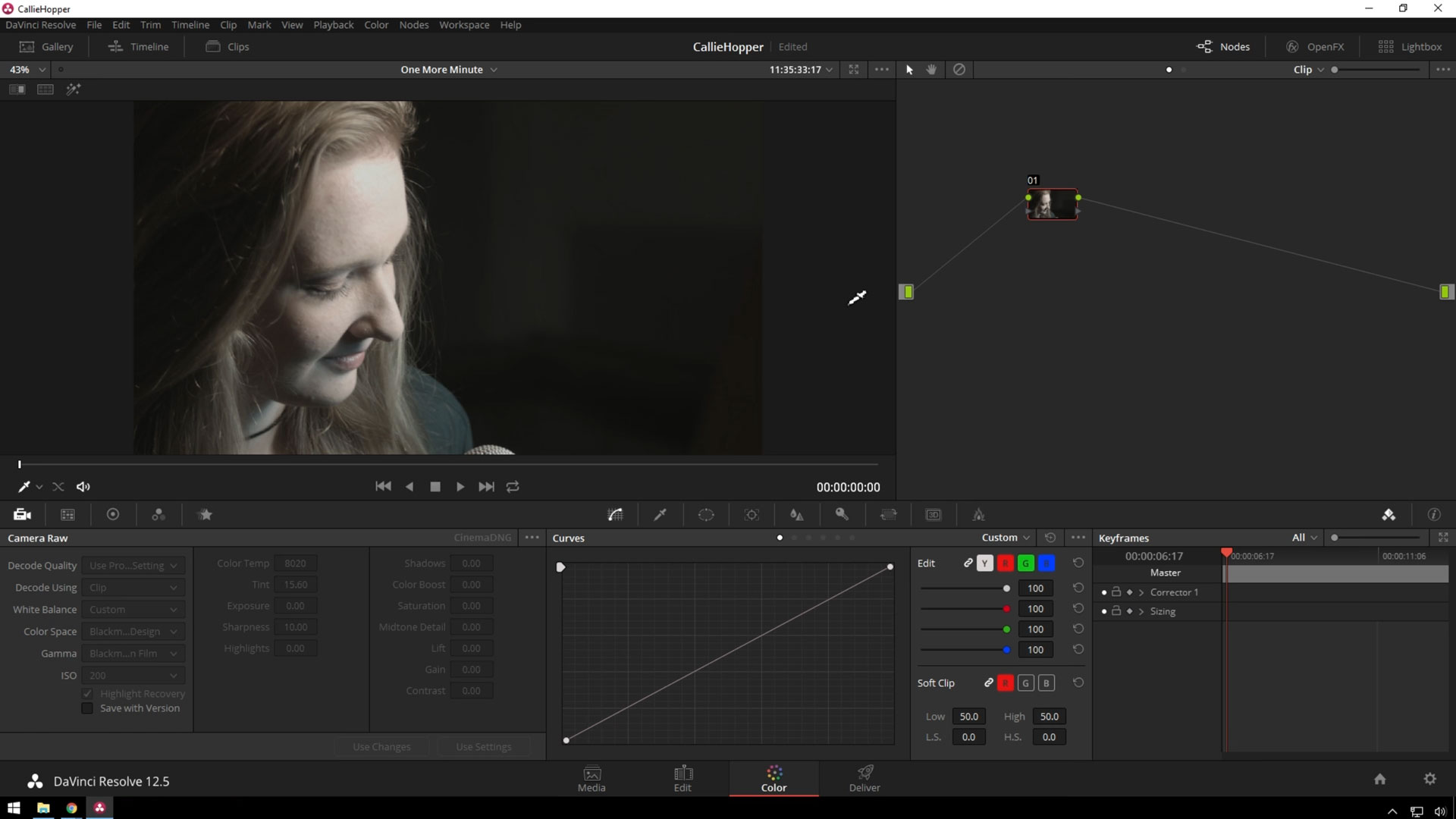Open the Data Burn-In palette icon
Screen dimensions: 1456x819
[x=979, y=515]
